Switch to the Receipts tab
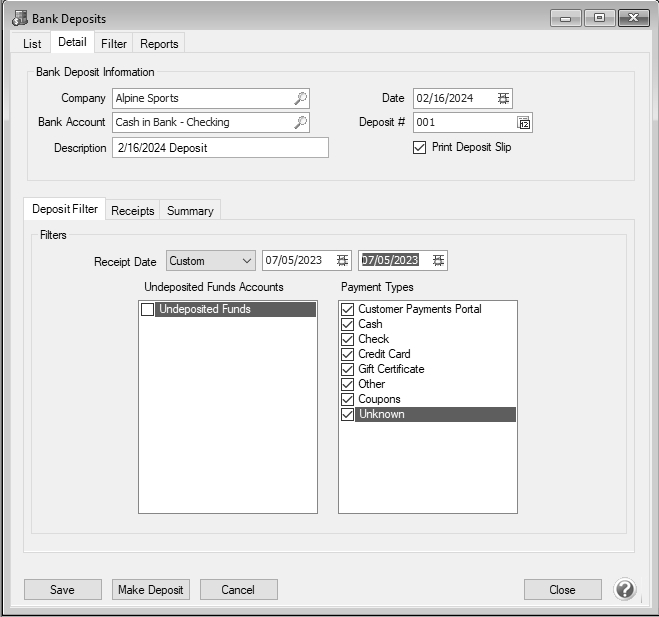The width and height of the screenshot is (659, 617). [132, 211]
